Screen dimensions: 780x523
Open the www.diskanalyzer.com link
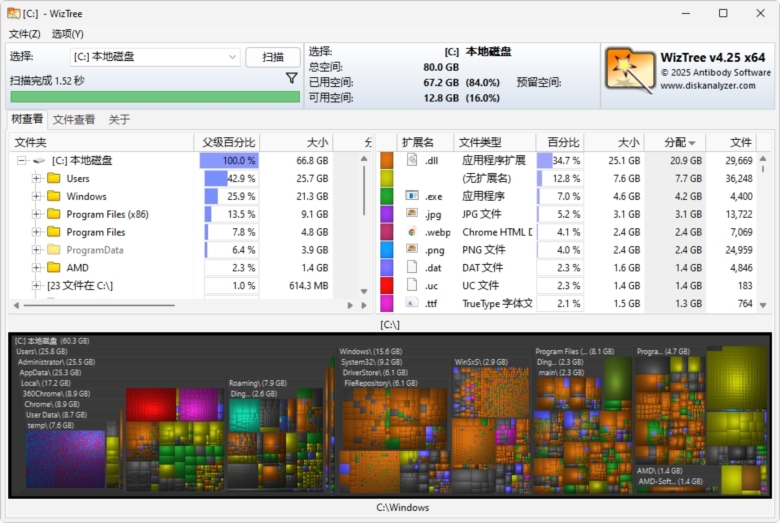[x=708, y=86]
